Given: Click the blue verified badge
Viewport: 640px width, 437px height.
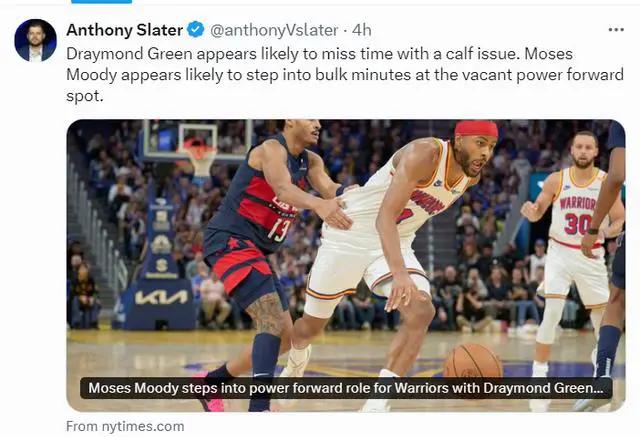Looking at the screenshot, I should [x=196, y=30].
